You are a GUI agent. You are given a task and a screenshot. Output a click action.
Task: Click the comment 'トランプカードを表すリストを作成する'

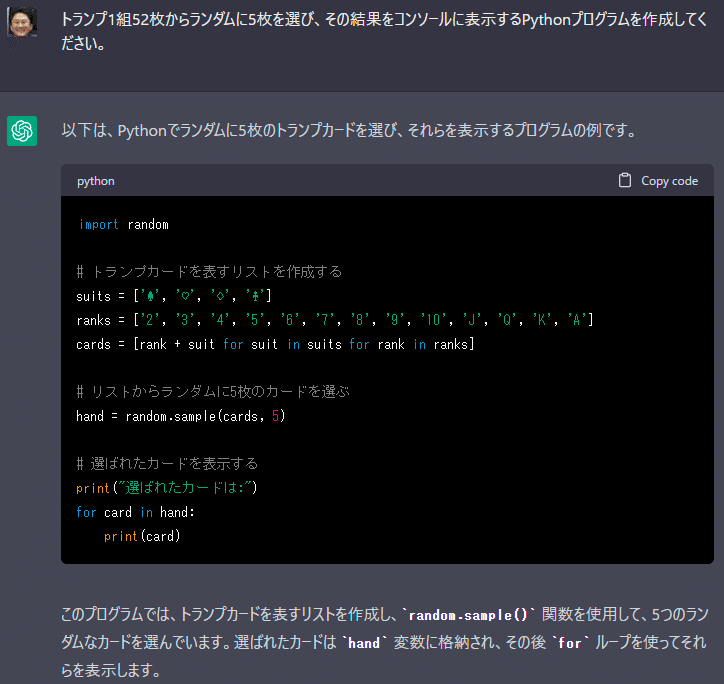coord(209,272)
